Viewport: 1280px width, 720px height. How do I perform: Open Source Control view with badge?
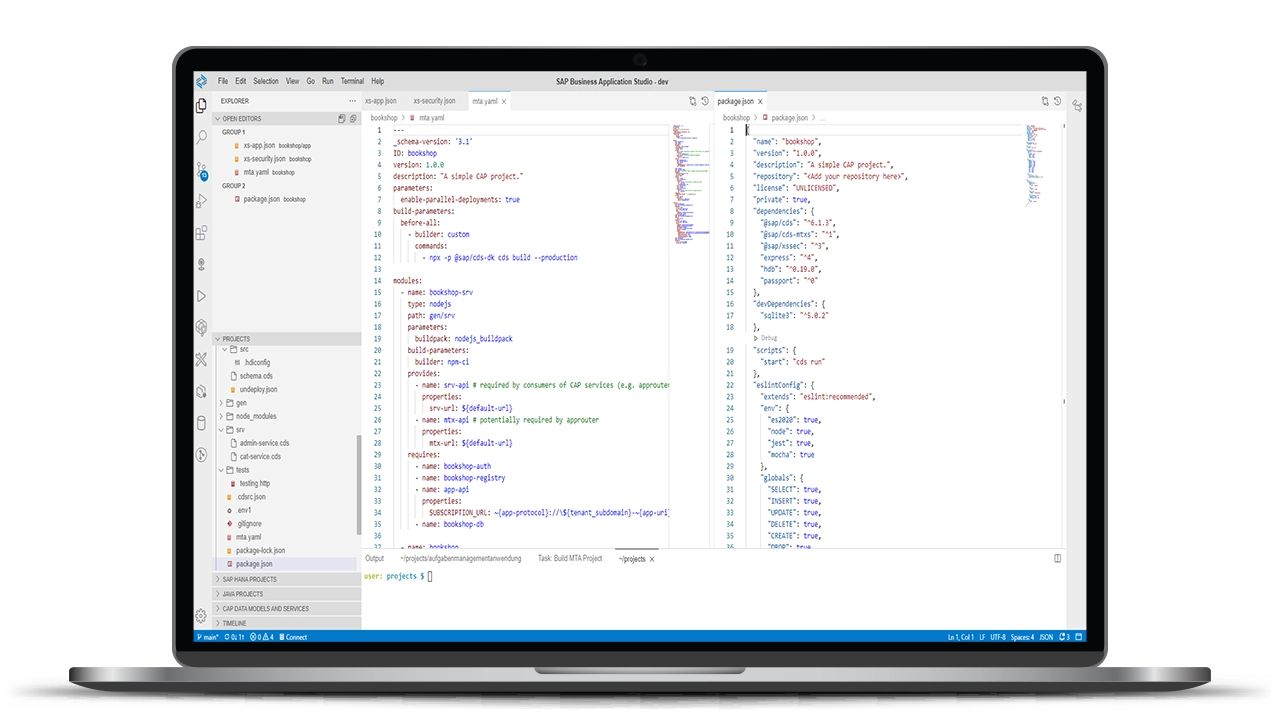[201, 170]
